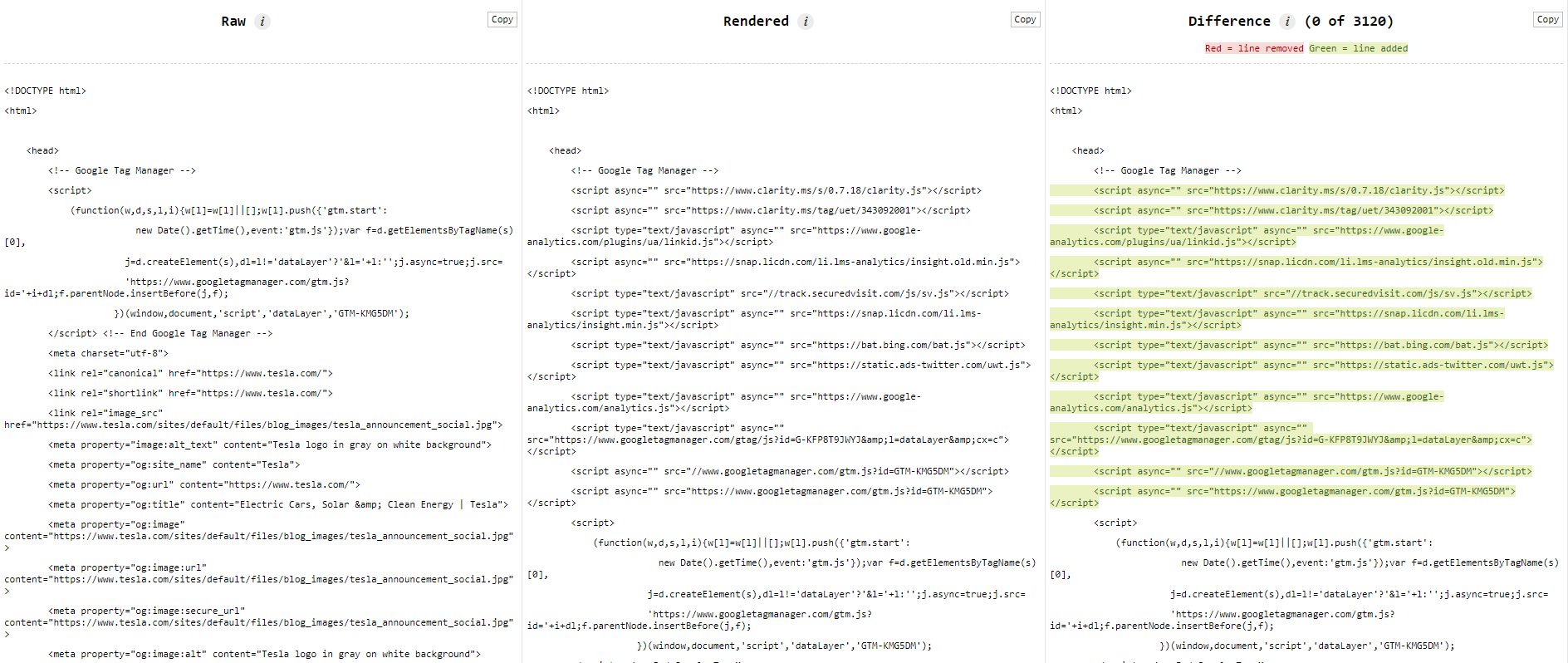The height and width of the screenshot is (663, 1568).
Task: Select the Raw column heading
Action: coord(233,22)
